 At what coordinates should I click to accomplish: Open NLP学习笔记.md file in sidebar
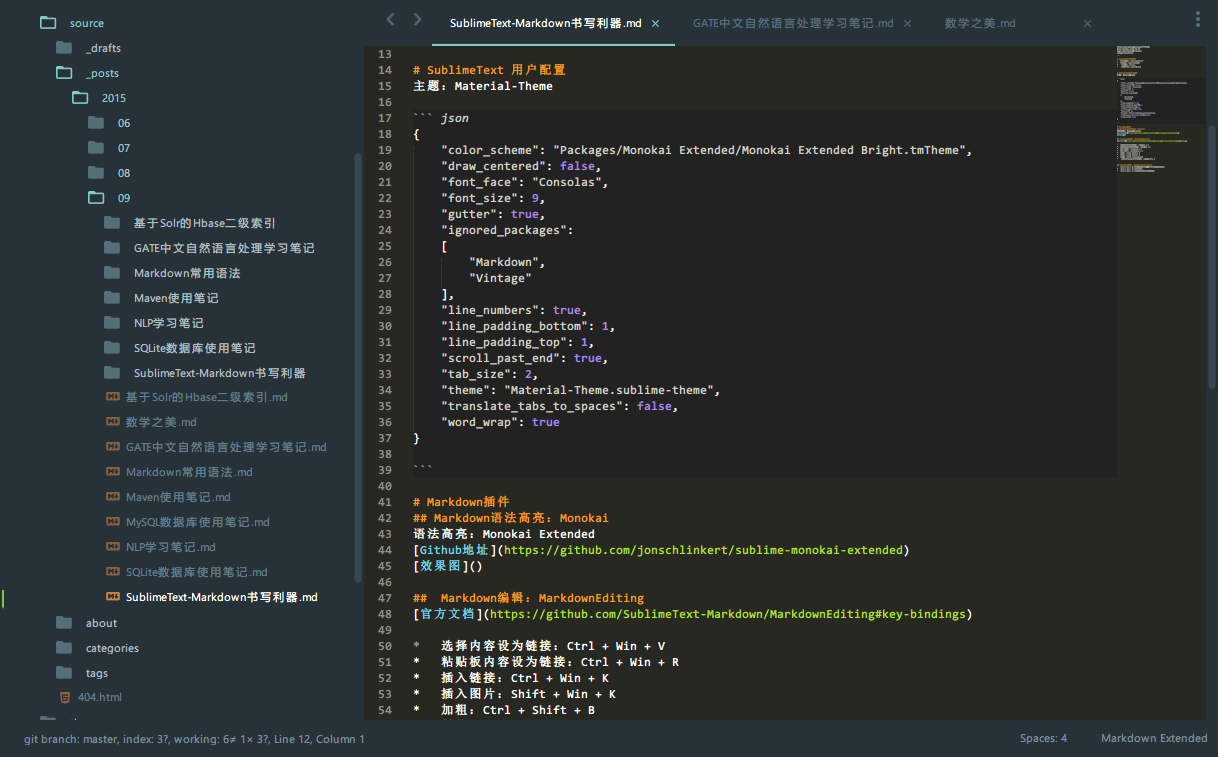point(170,547)
